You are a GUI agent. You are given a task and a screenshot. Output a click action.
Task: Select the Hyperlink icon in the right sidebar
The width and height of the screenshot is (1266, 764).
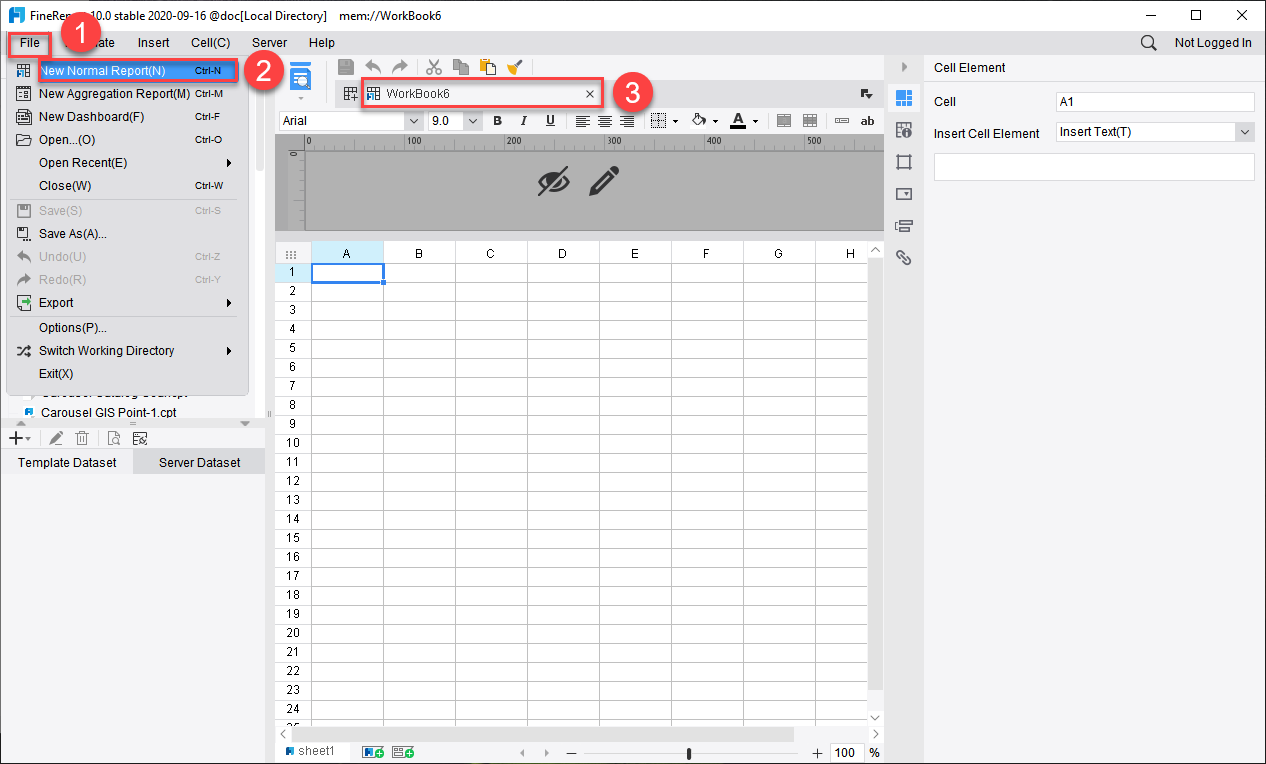[904, 257]
